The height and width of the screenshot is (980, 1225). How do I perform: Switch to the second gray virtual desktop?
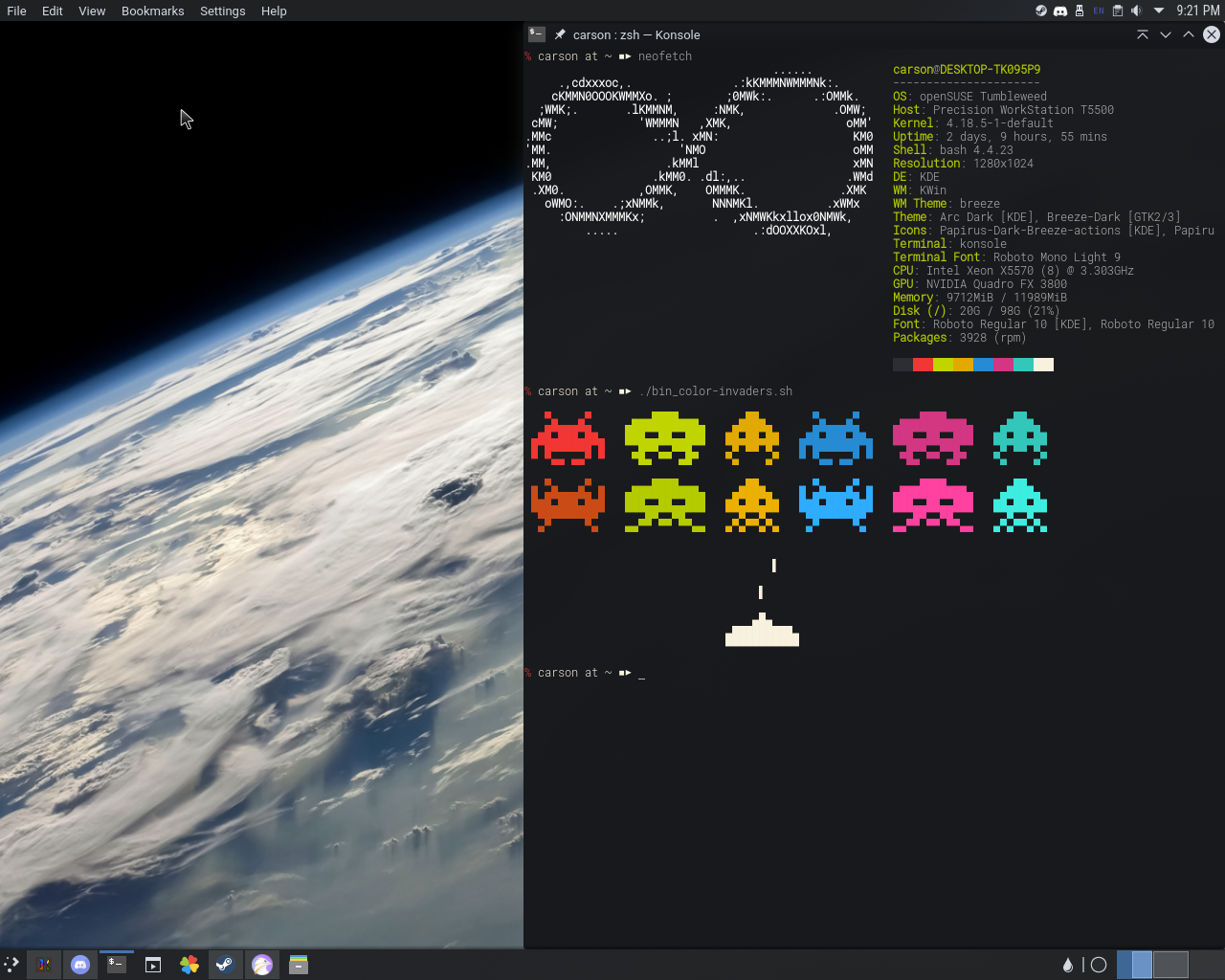1170,965
